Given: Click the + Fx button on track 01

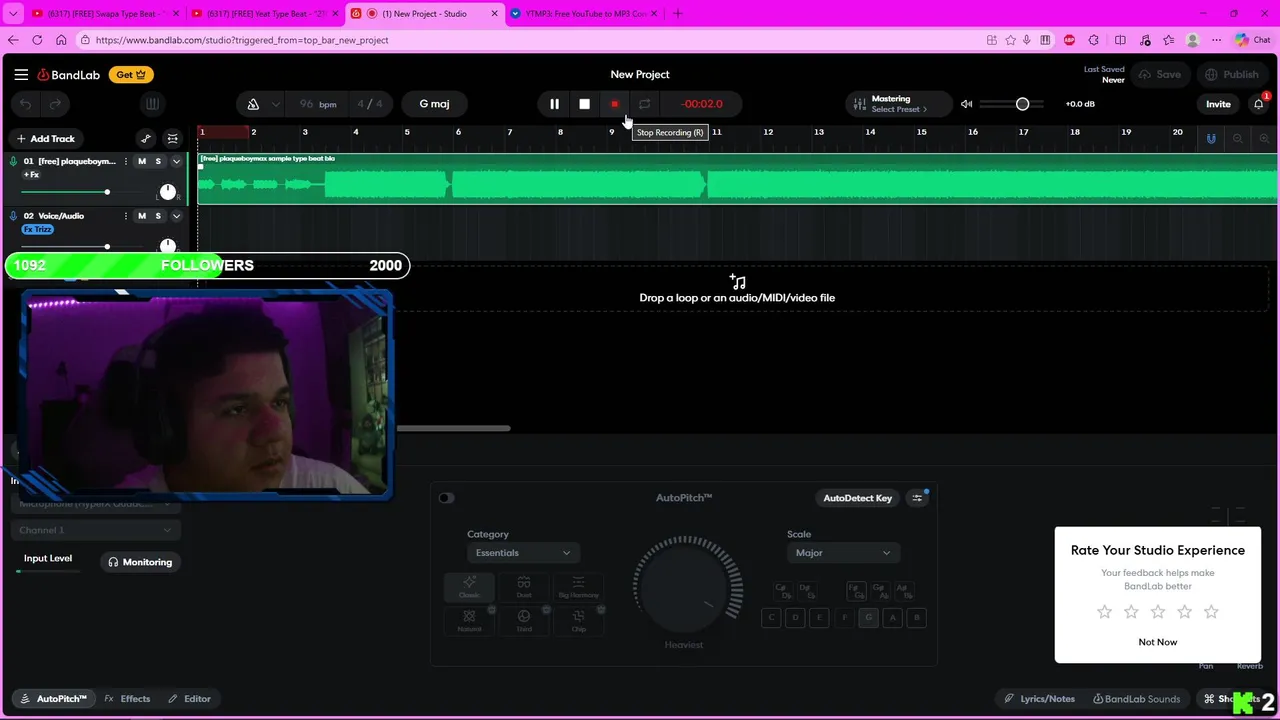Looking at the screenshot, I should [31, 175].
